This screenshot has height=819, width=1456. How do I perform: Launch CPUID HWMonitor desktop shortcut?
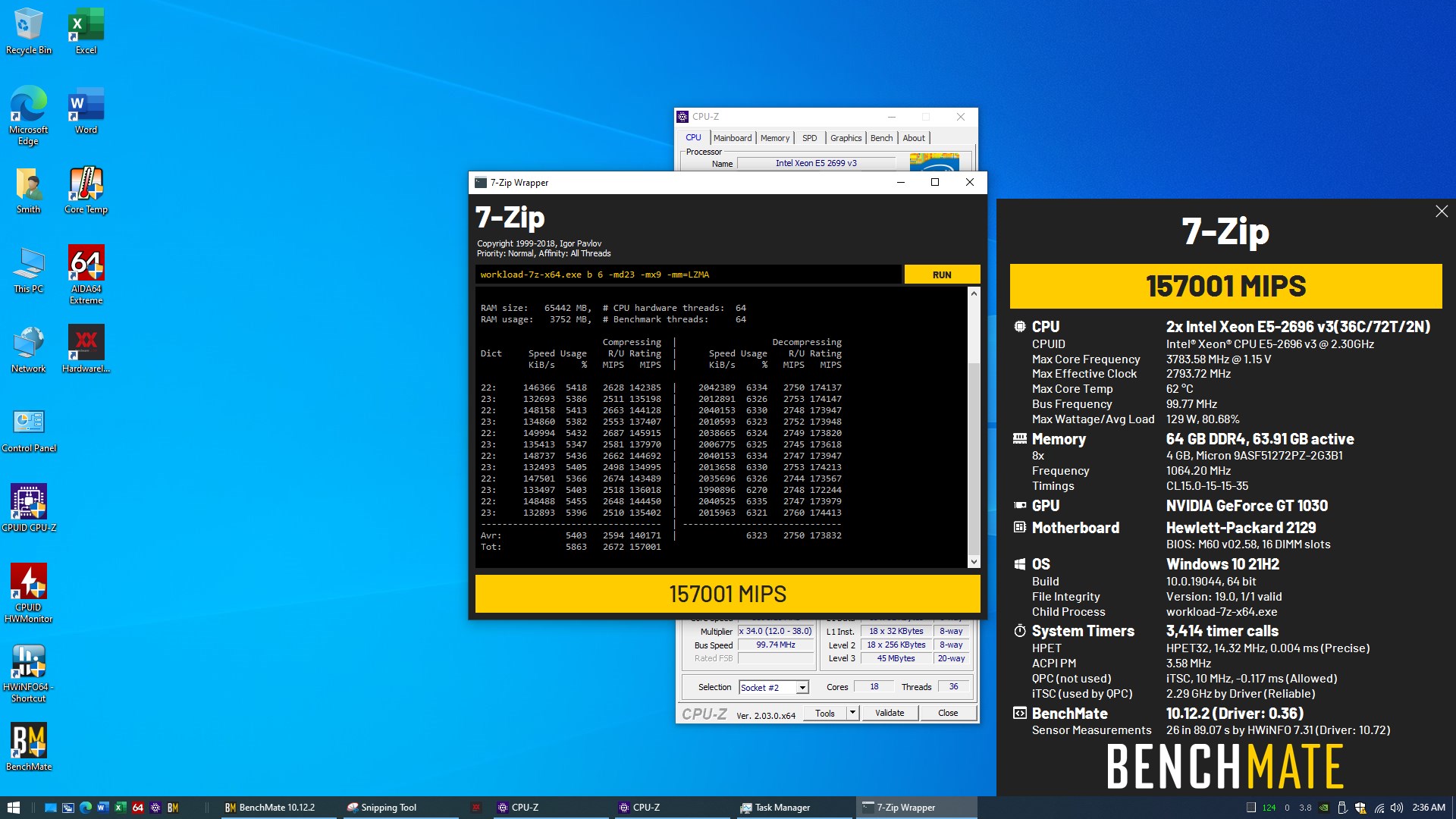29,594
